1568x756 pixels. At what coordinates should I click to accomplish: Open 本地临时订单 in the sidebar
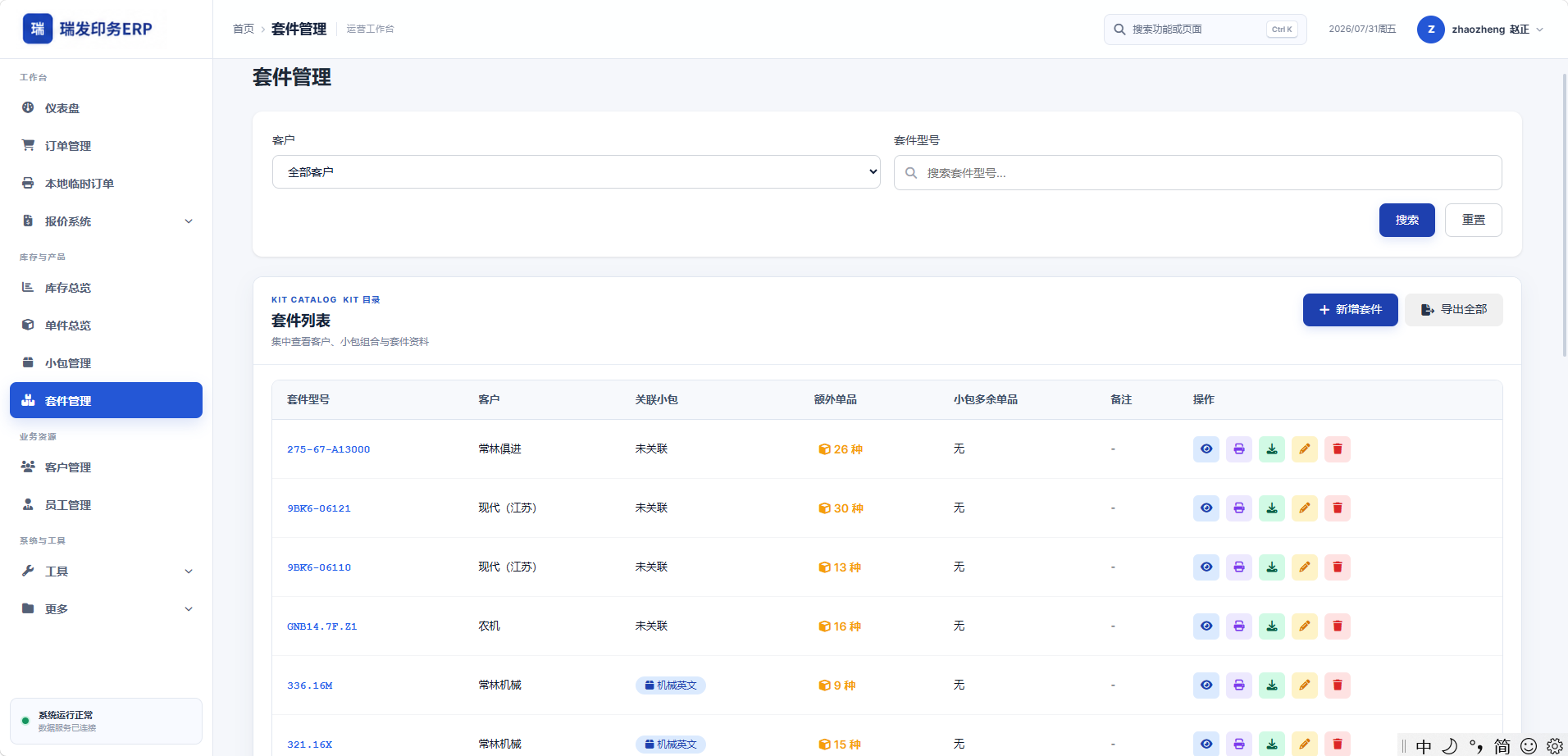tap(106, 184)
